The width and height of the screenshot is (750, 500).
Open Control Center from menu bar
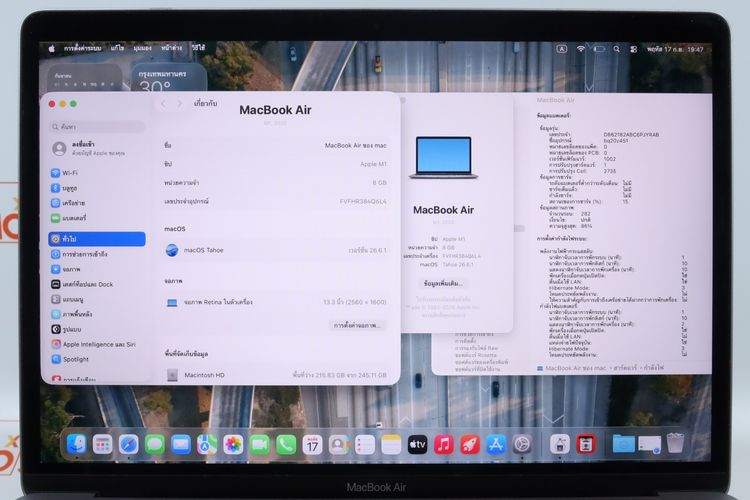pos(634,49)
